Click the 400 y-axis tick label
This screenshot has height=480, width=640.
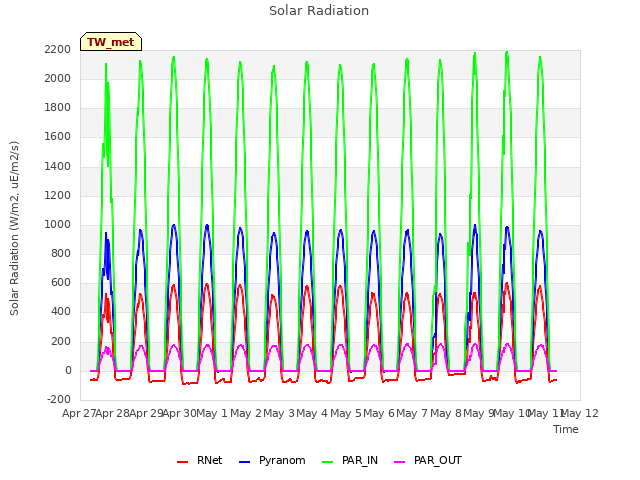point(61,312)
